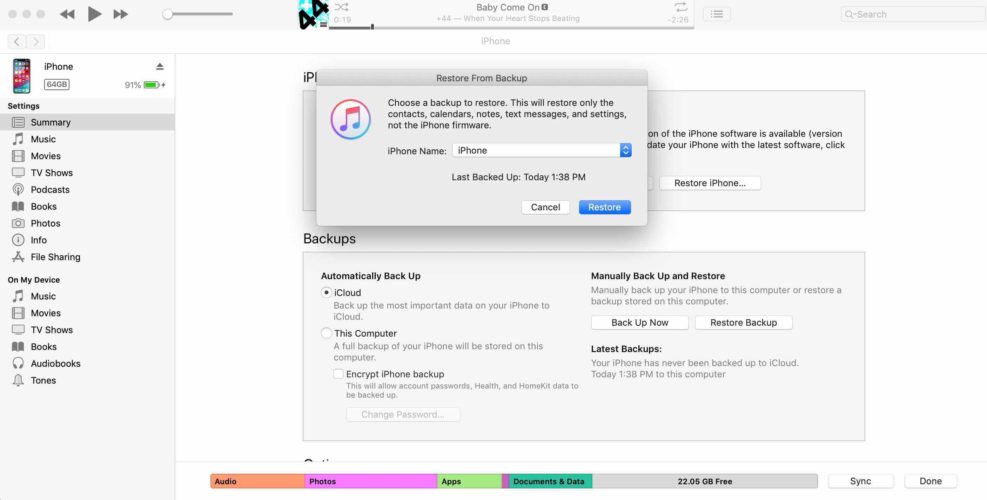Click Restore in the dialog
The height and width of the screenshot is (500, 987).
604,207
